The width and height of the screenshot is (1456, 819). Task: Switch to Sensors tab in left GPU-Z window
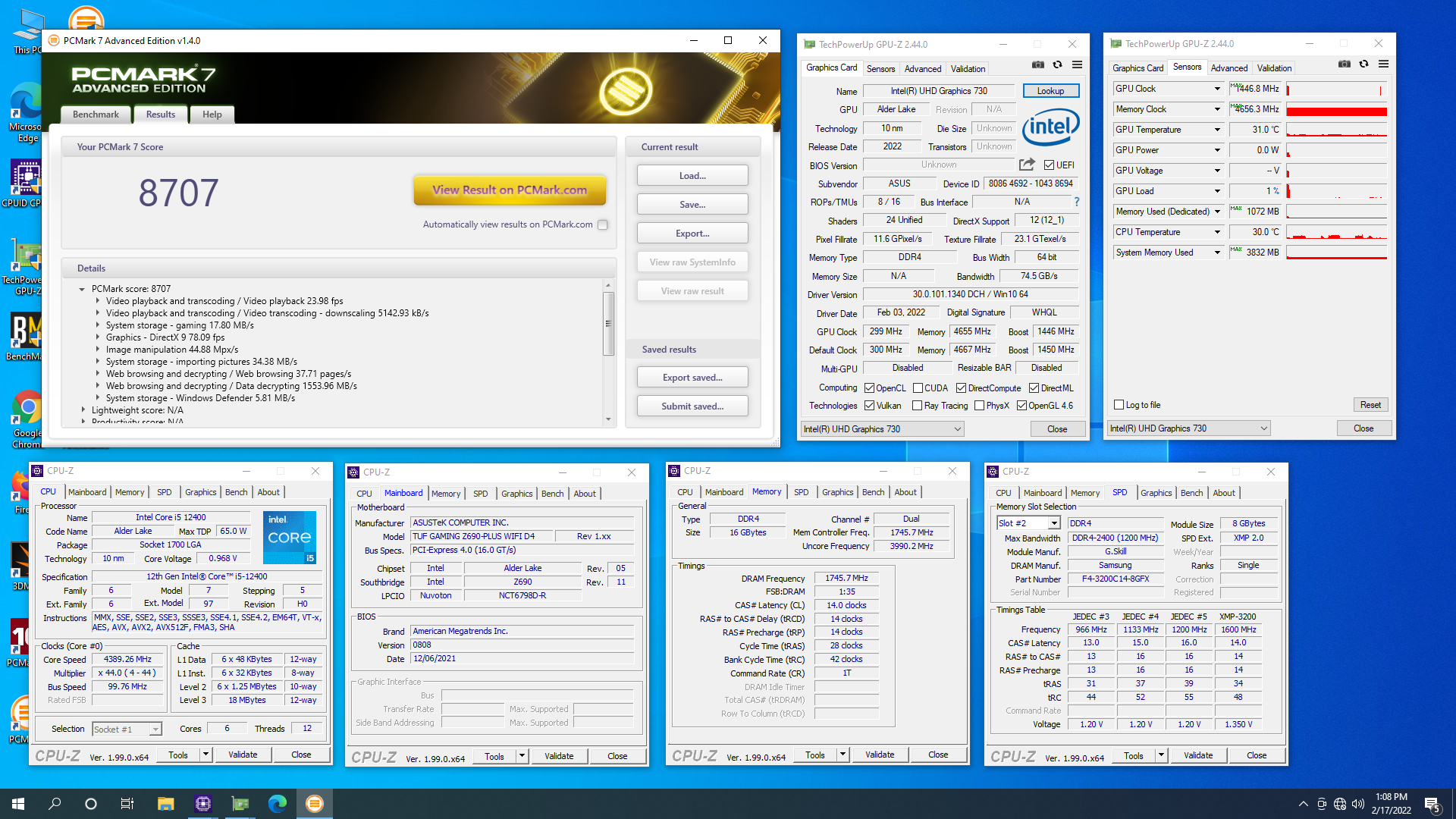(x=881, y=68)
